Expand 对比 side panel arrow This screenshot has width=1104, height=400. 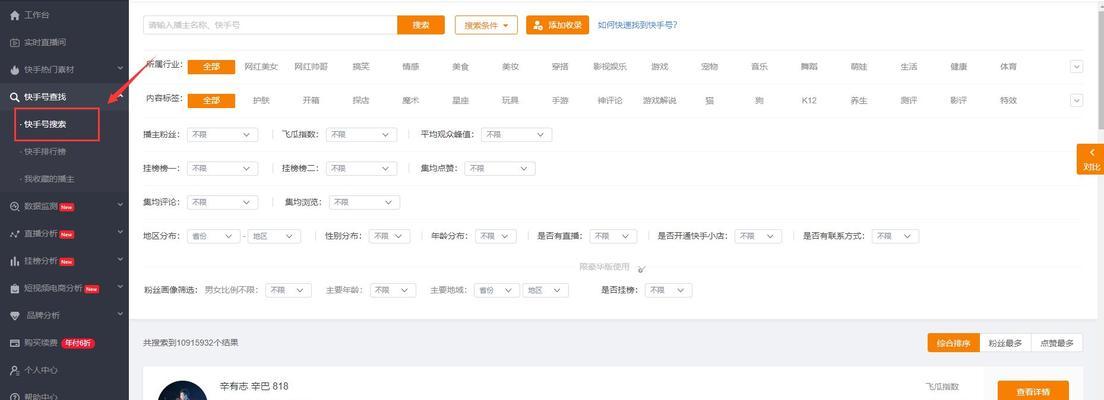[1091, 152]
